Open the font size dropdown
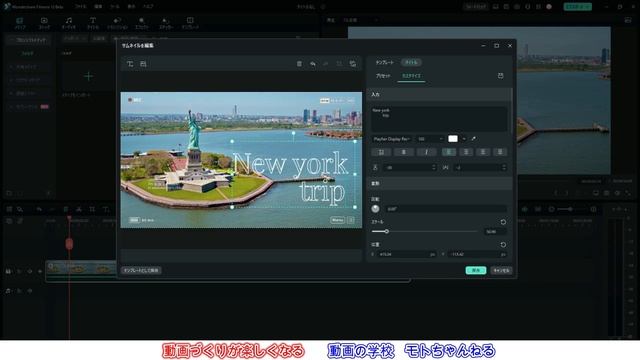This screenshot has width=640, height=360. (430, 139)
